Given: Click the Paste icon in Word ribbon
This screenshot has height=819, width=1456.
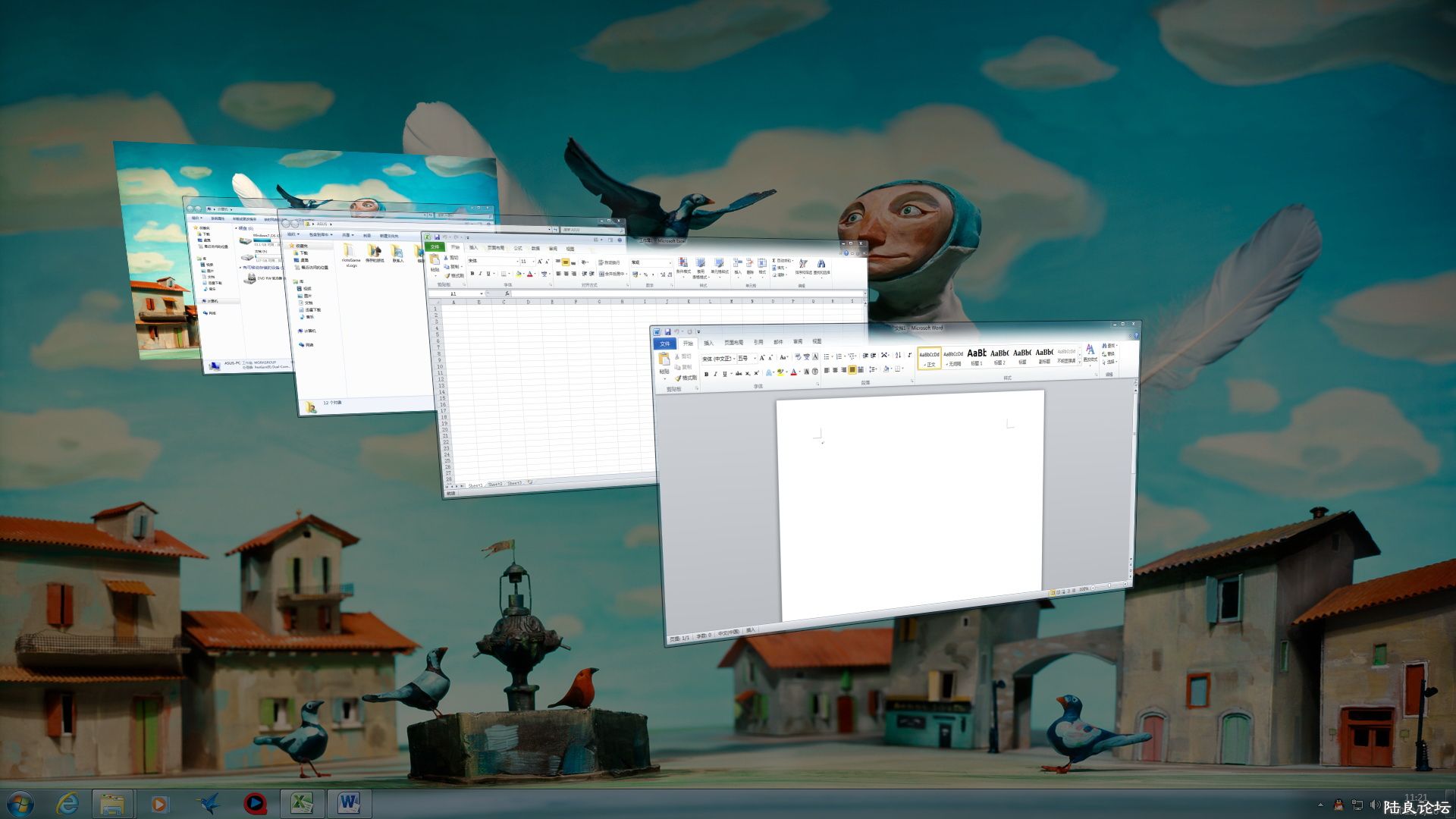Looking at the screenshot, I should pyautogui.click(x=664, y=360).
